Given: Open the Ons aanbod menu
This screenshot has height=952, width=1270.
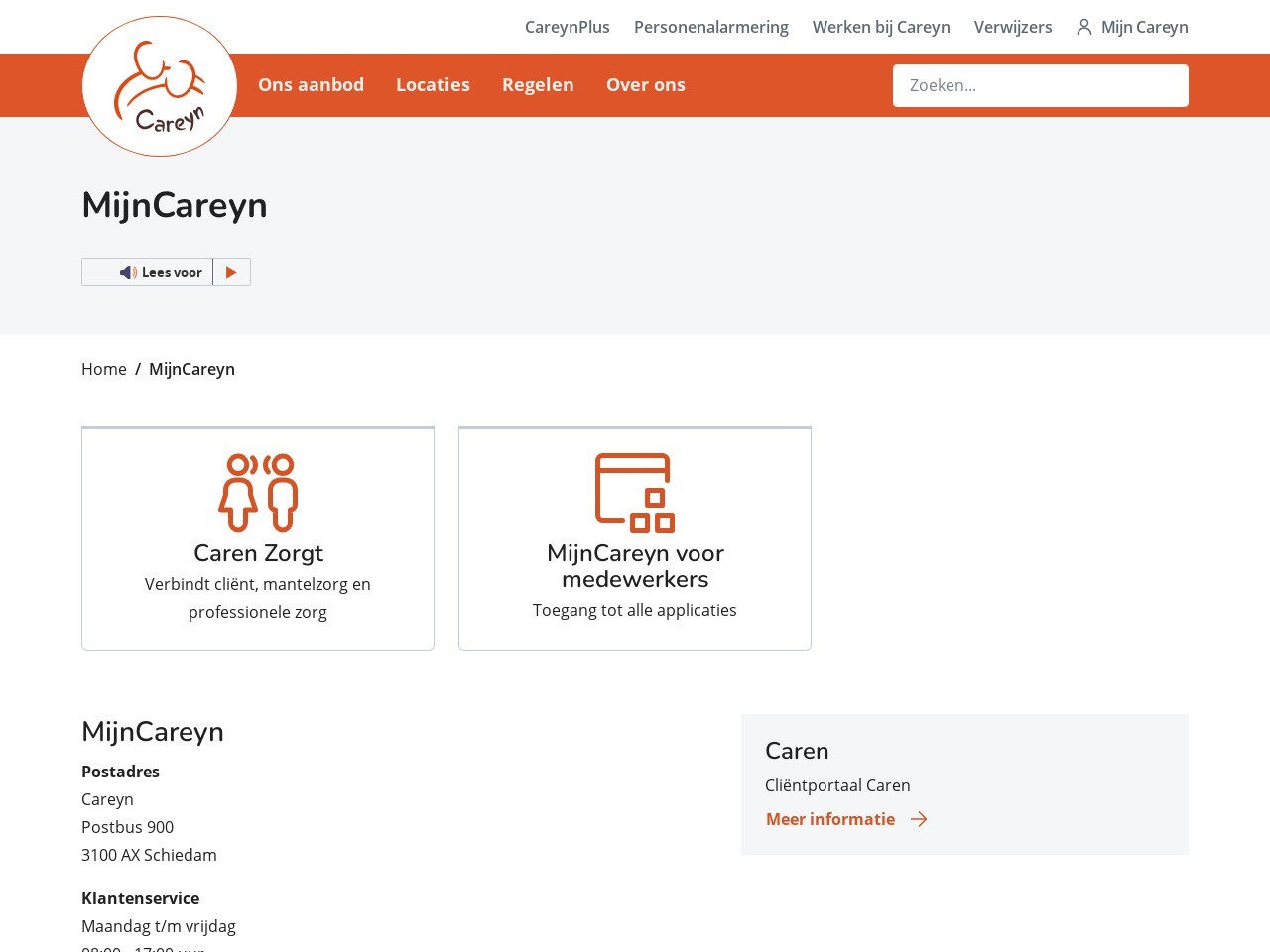Looking at the screenshot, I should point(311,85).
